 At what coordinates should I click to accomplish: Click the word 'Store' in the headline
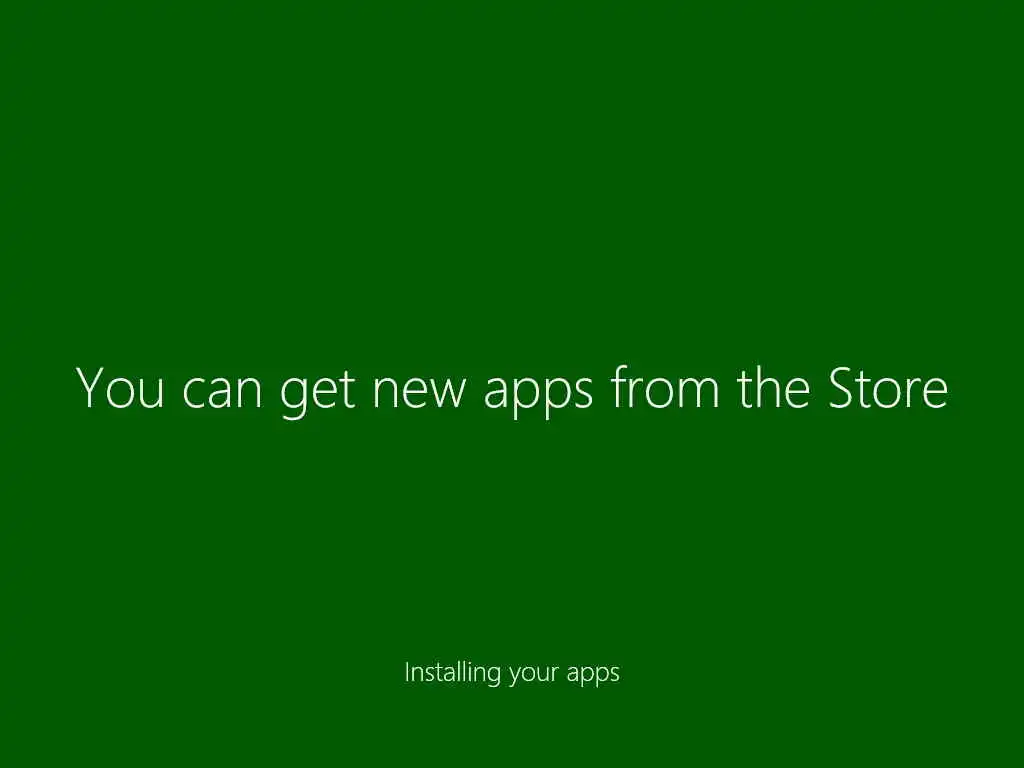pos(888,388)
